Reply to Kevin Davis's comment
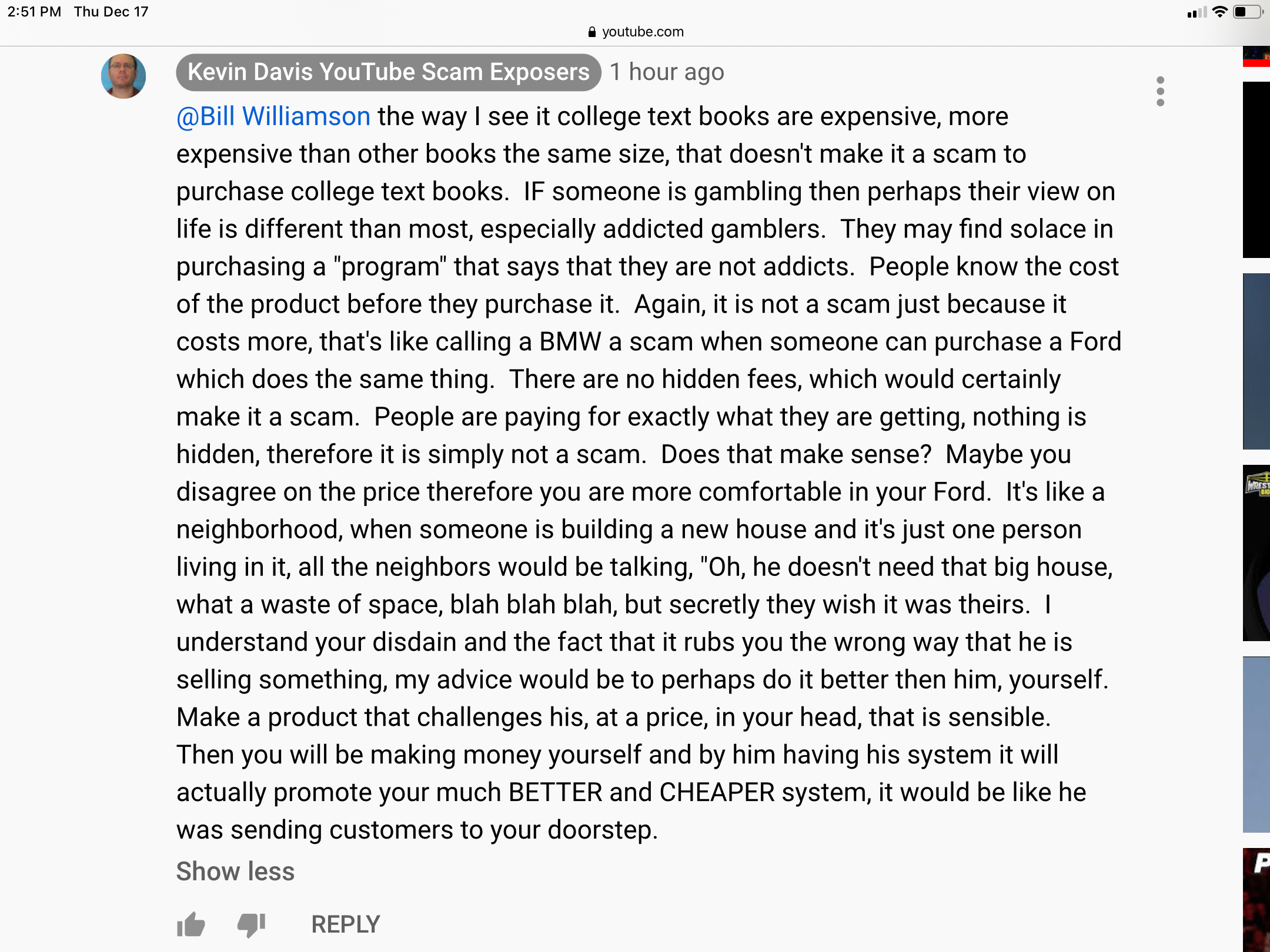This screenshot has width=1270, height=952. tap(346, 924)
